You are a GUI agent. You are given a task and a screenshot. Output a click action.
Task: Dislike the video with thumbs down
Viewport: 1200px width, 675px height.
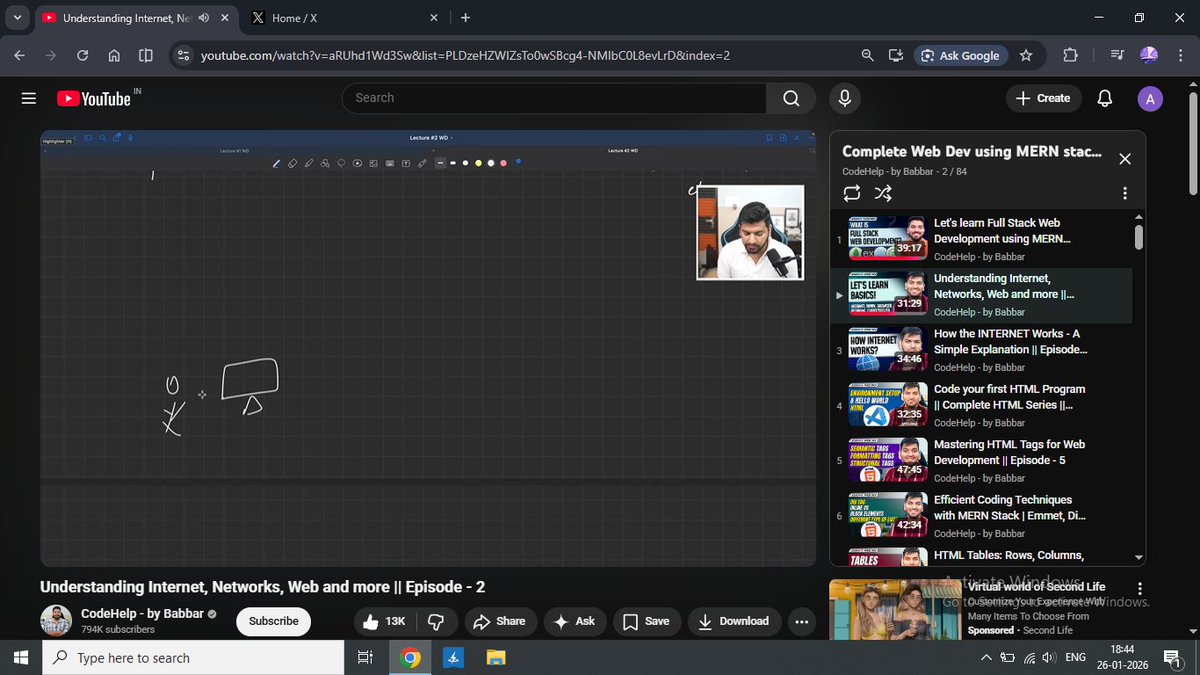click(436, 621)
